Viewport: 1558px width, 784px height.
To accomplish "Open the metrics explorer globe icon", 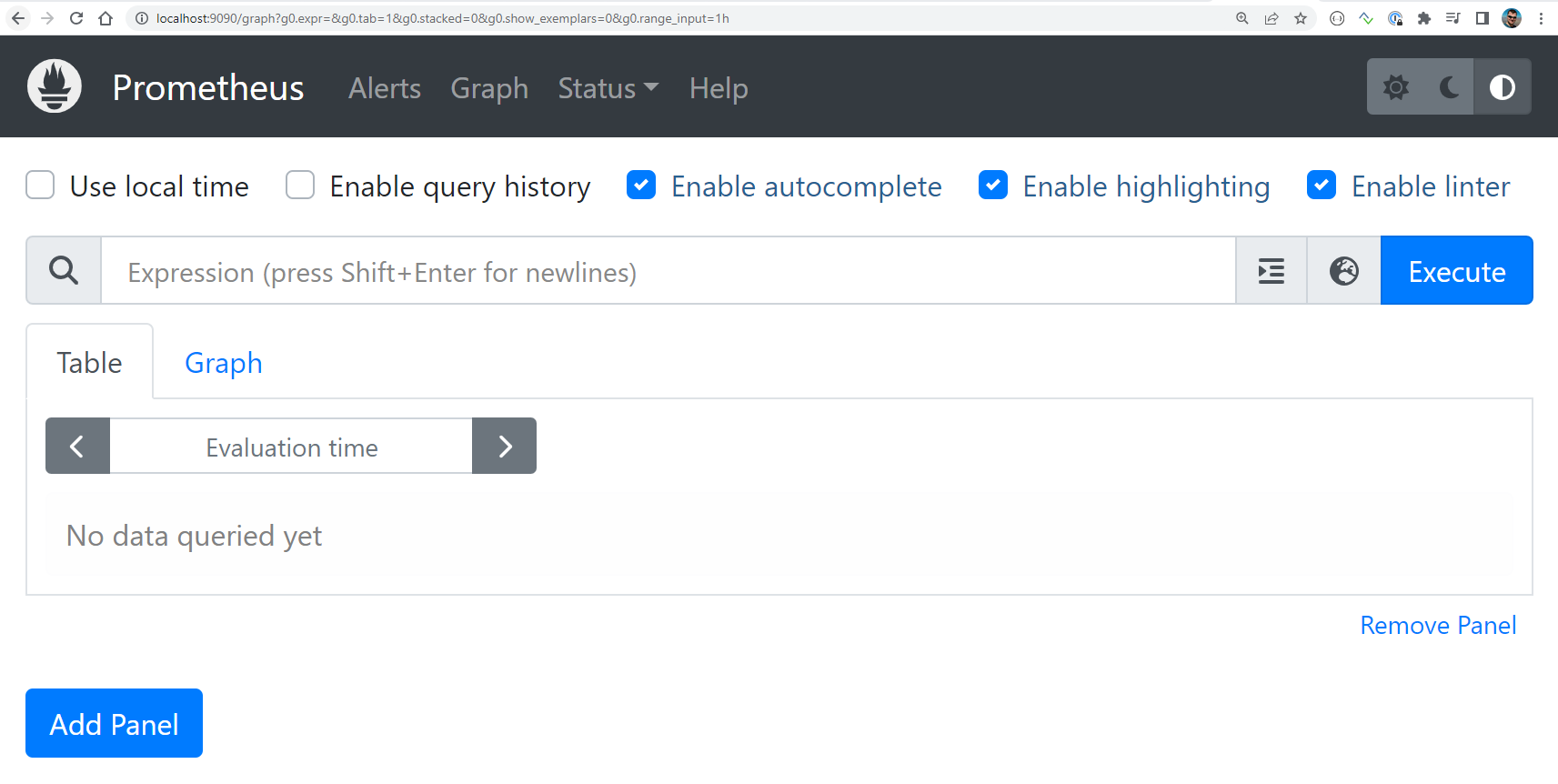I will click(x=1343, y=271).
